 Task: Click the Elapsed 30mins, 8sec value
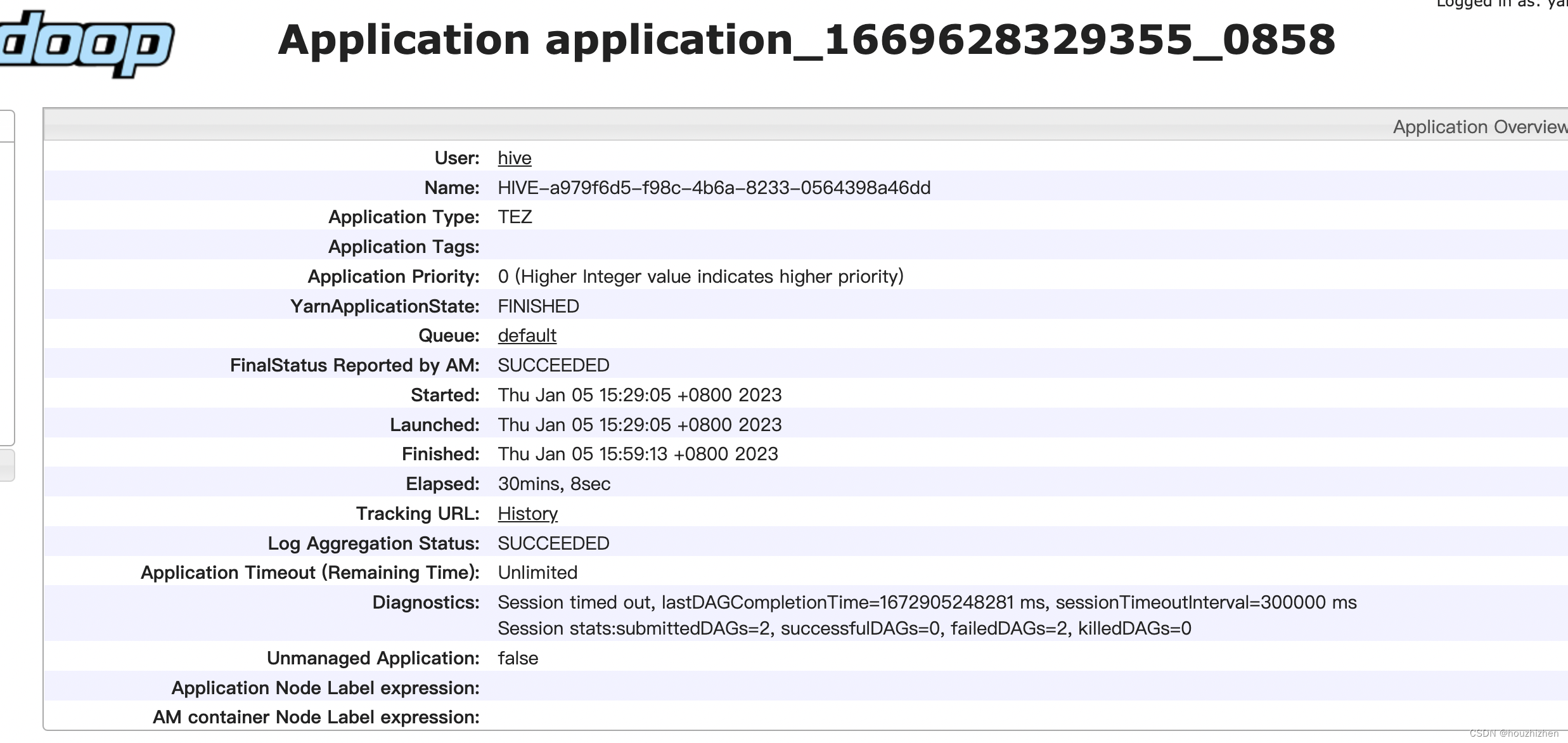554,484
